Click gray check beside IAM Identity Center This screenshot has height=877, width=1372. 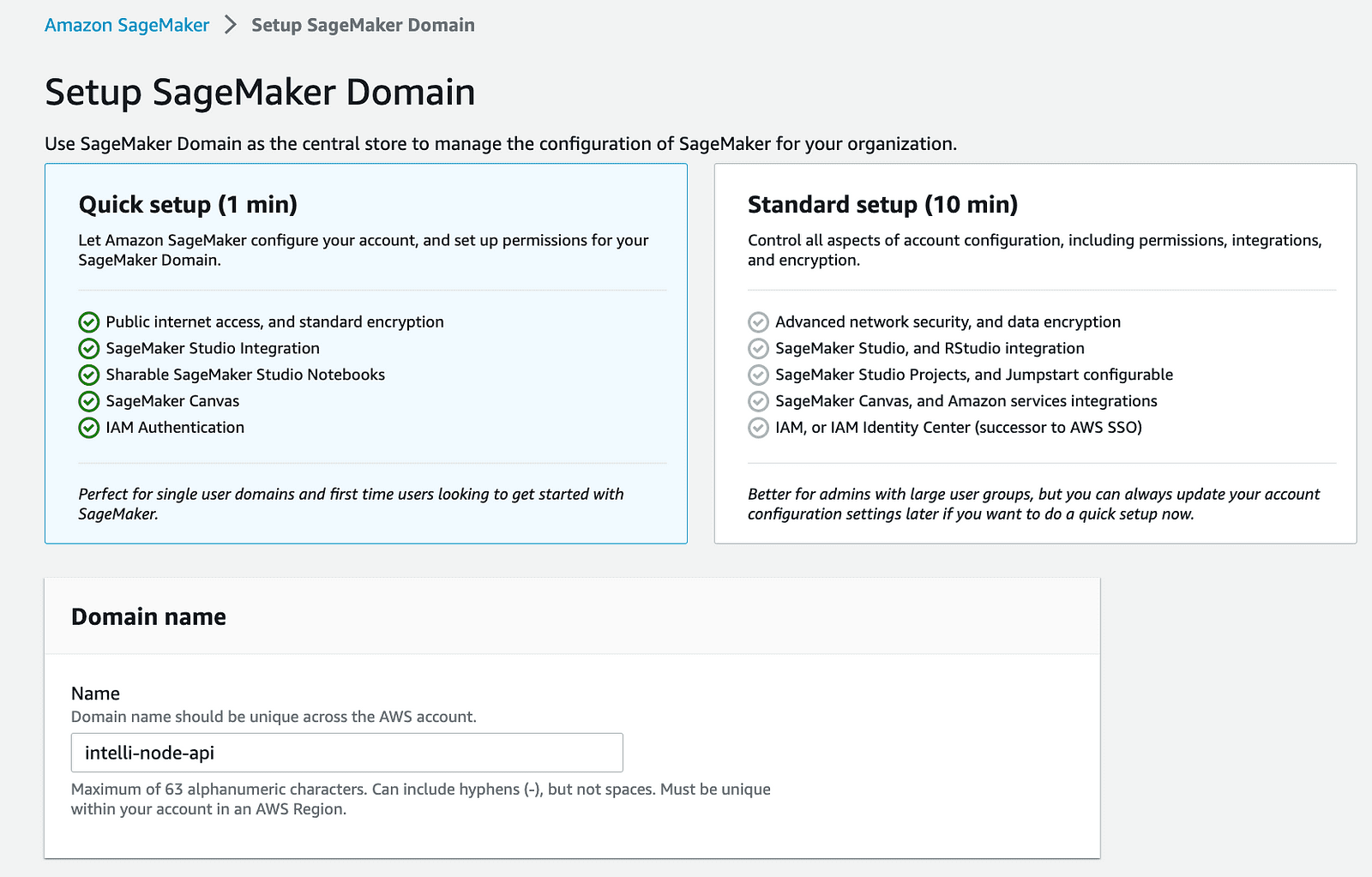758,428
